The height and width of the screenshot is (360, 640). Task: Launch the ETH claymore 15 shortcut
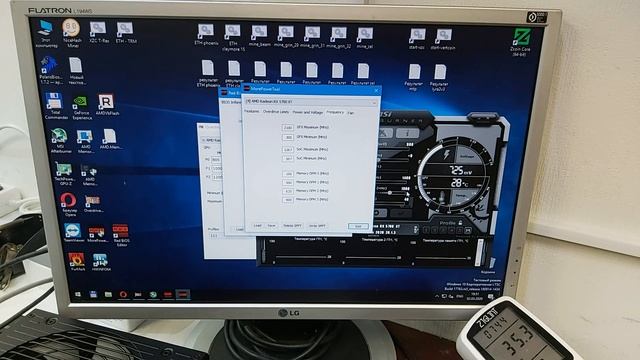pos(233,38)
